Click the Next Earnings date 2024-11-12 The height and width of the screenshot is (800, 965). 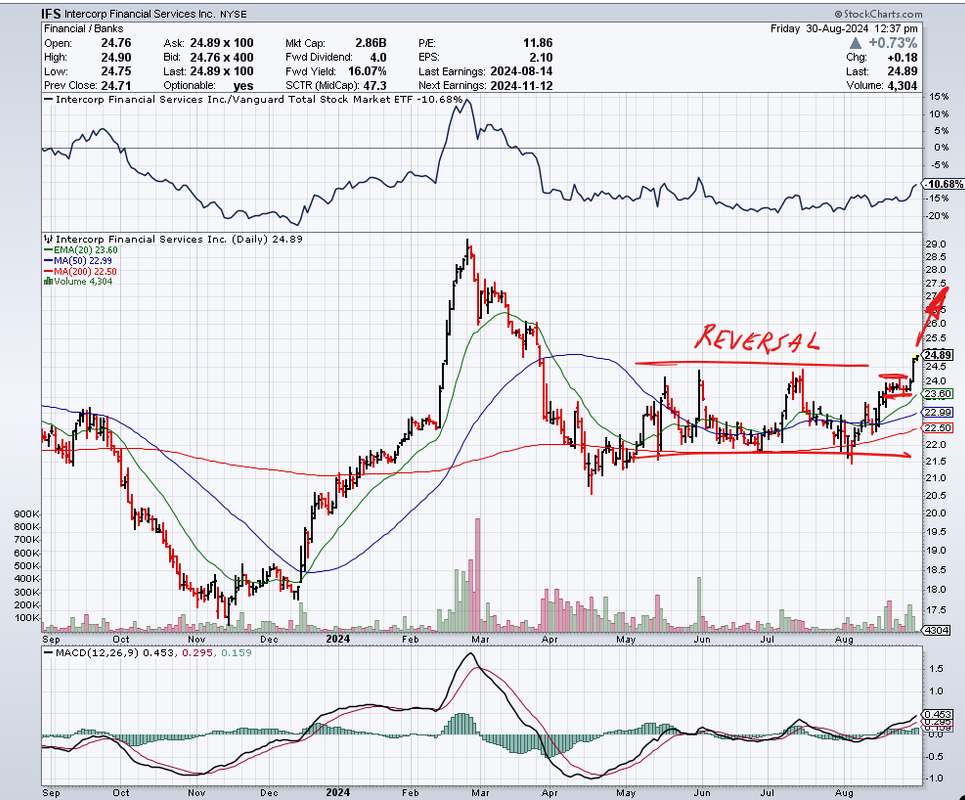[x=521, y=86]
